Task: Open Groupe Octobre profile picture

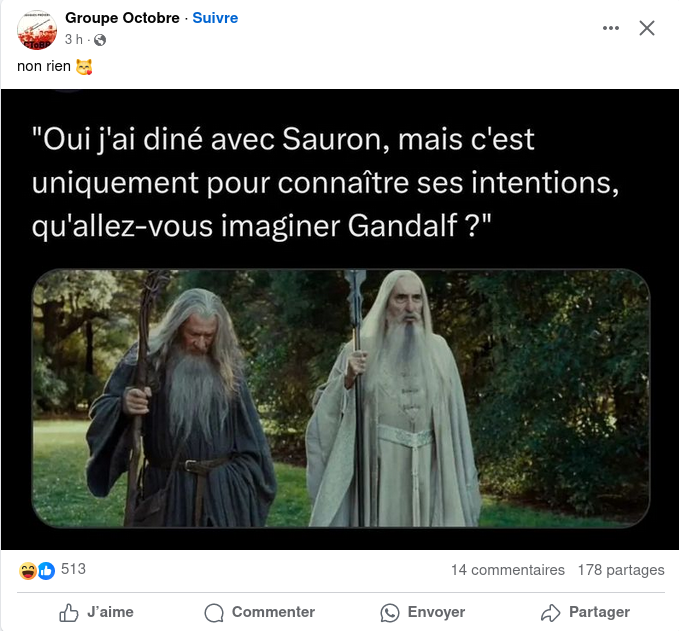Action: [x=37, y=29]
